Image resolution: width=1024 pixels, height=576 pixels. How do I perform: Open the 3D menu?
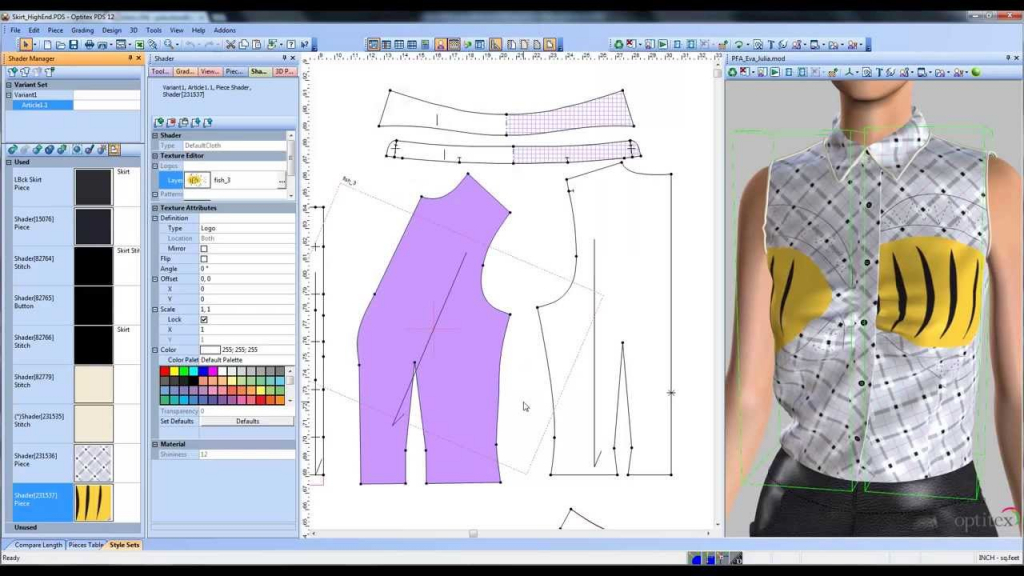pos(133,30)
